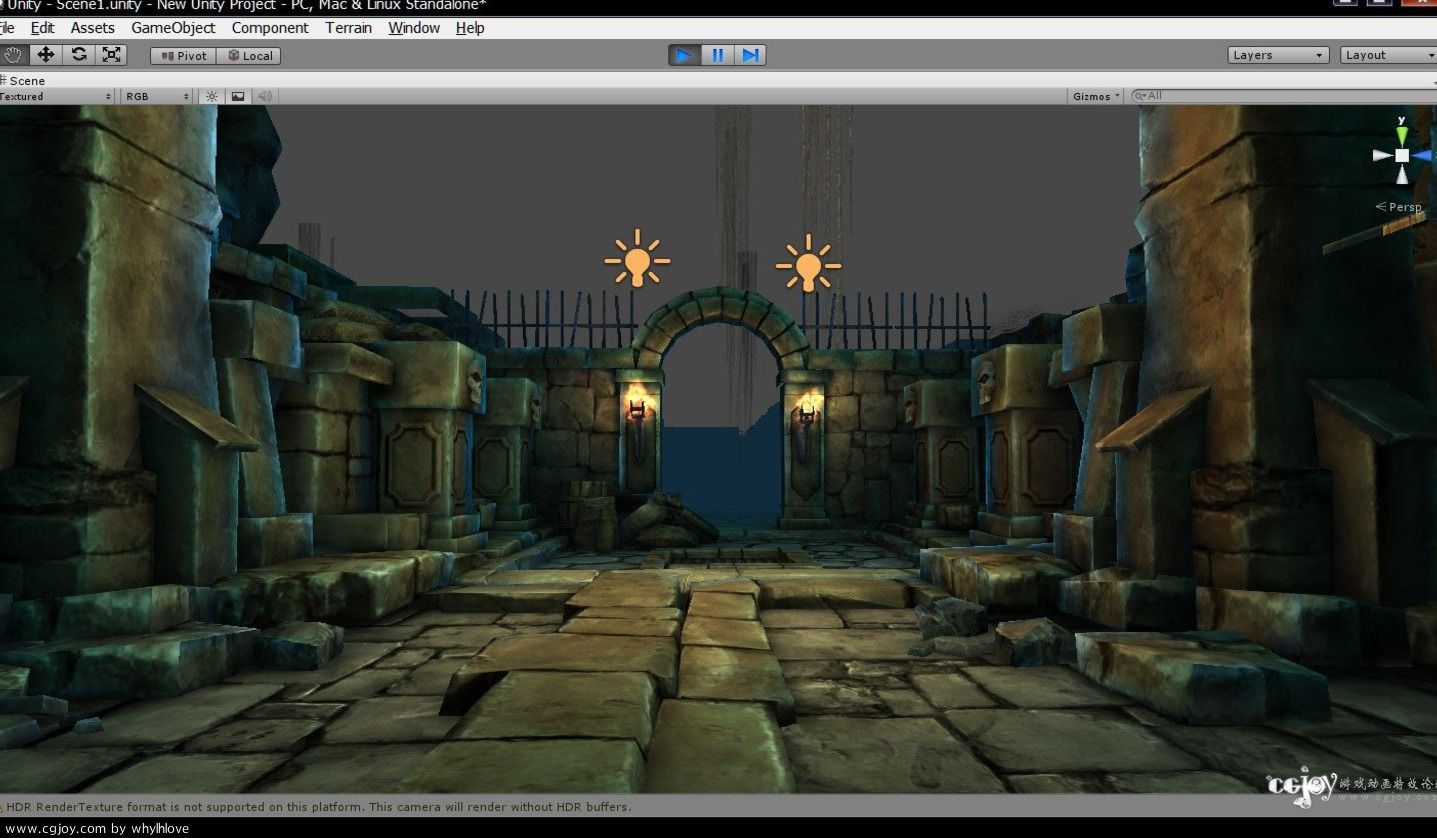
Task: Click the bottom white axis cone
Action: click(x=1402, y=175)
